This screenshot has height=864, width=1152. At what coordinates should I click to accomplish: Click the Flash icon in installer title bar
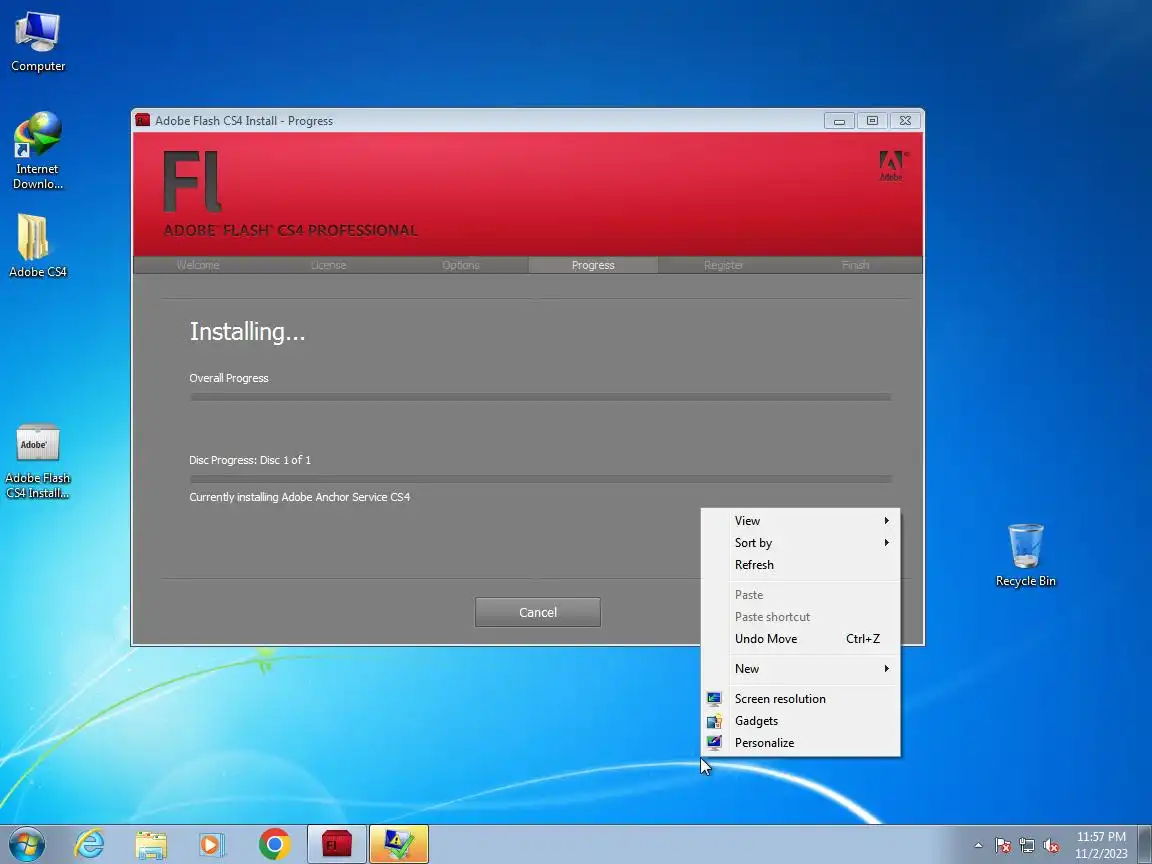143,120
